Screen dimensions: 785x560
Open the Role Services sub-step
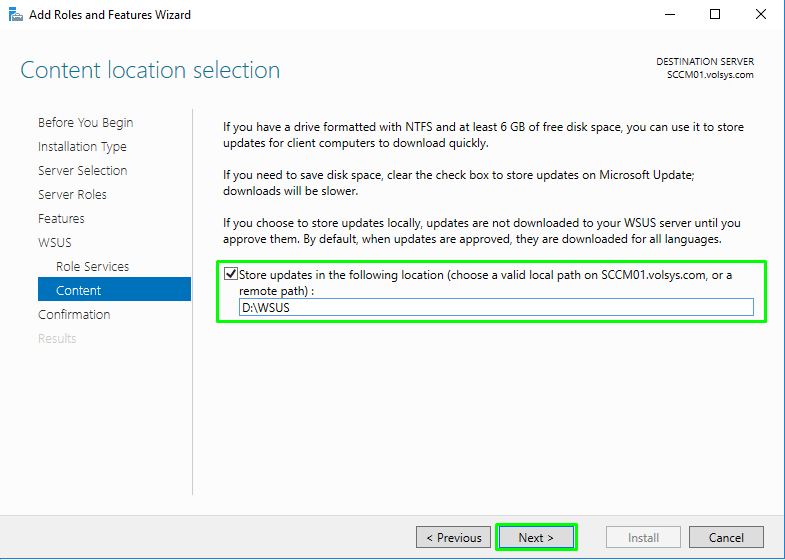point(92,266)
